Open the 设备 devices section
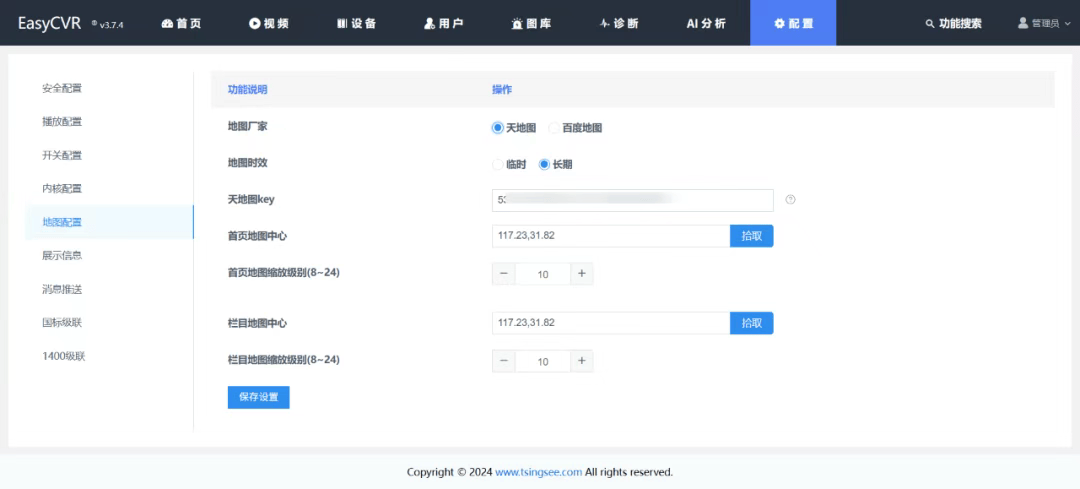This screenshot has width=1080, height=489. [x=357, y=23]
